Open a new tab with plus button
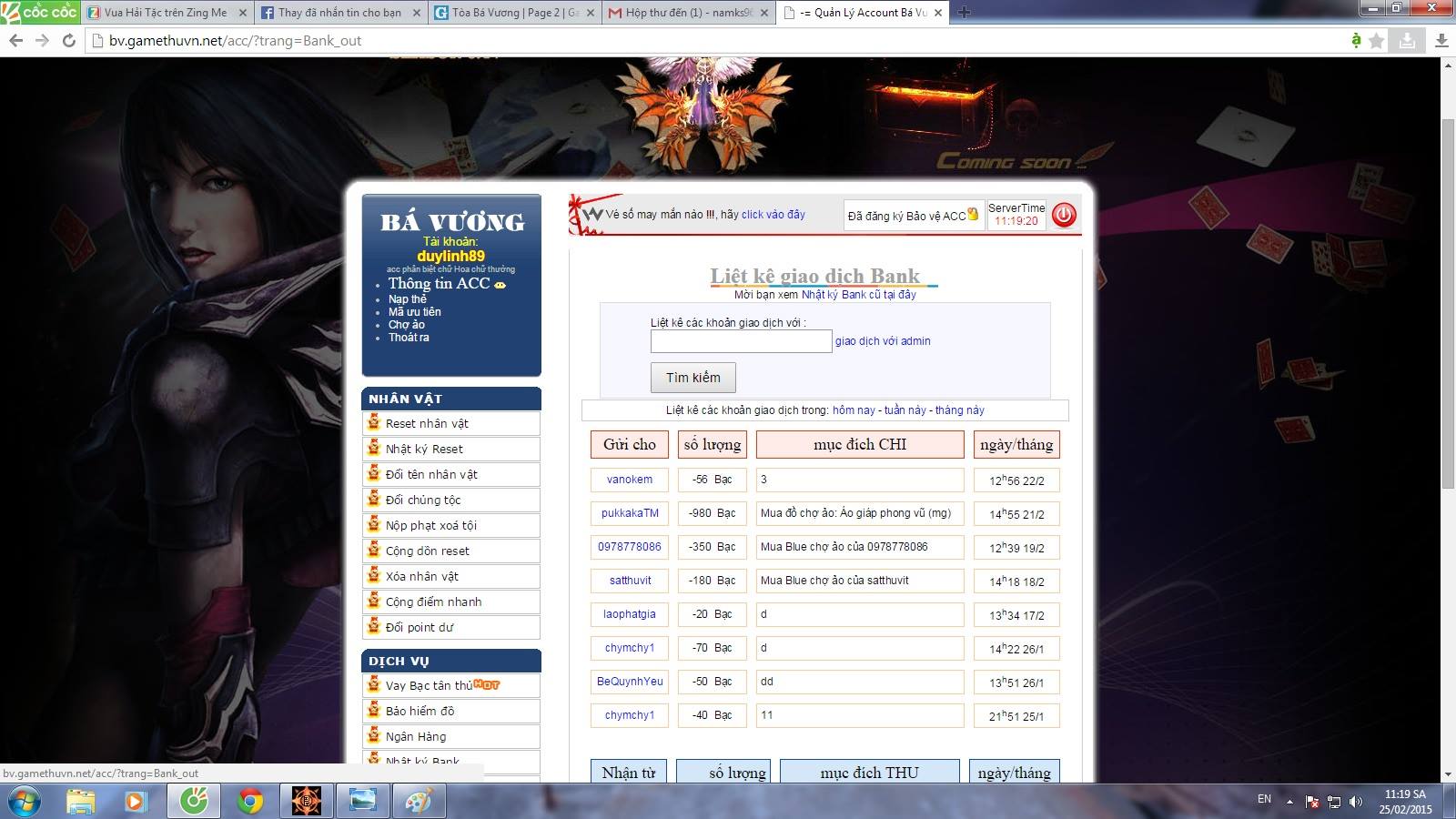 tap(965, 13)
